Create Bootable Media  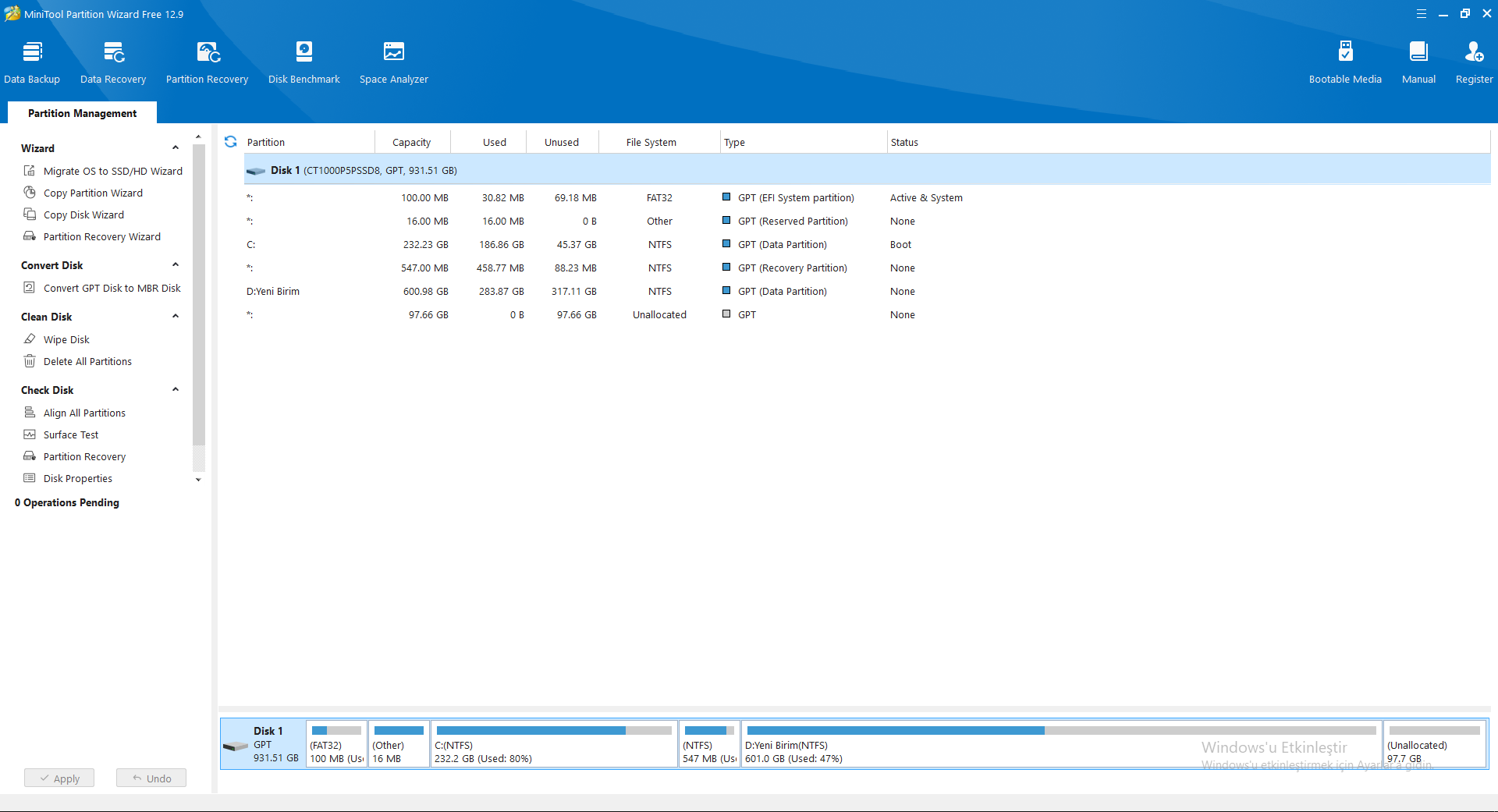click(1345, 62)
